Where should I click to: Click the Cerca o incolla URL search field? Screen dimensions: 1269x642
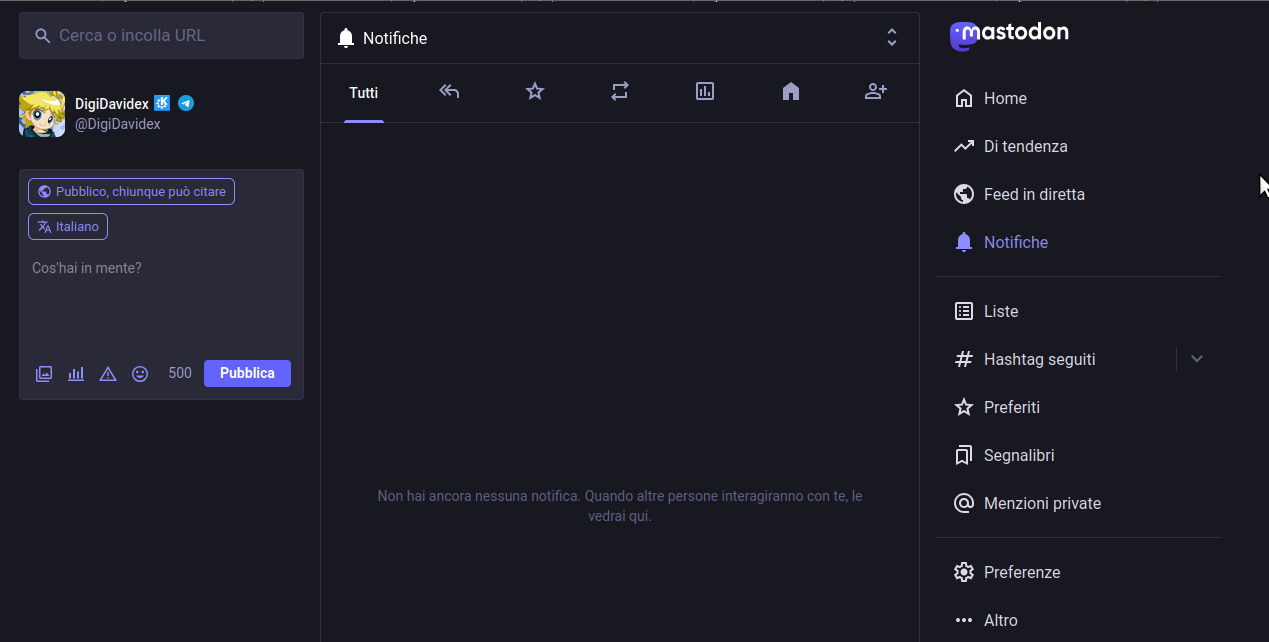[170, 36]
